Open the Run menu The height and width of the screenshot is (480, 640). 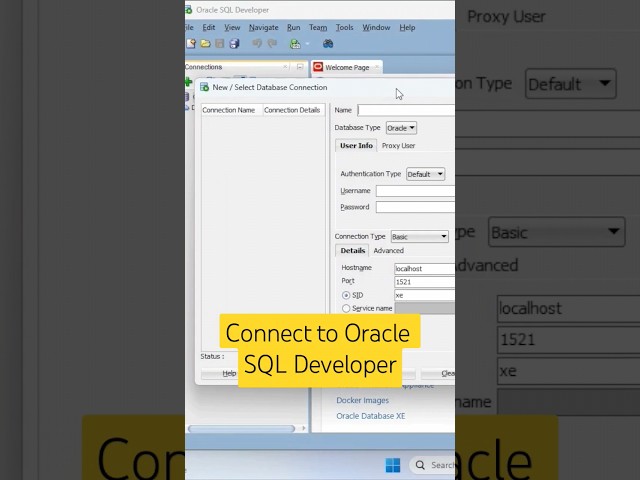293,27
